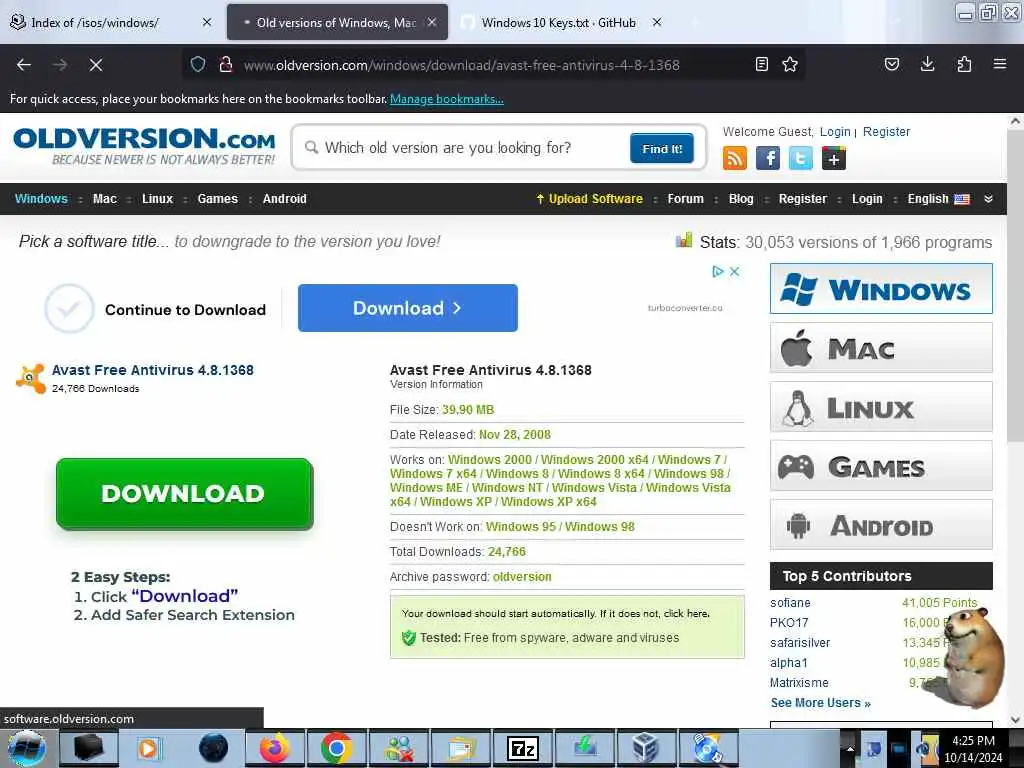Open the Linux navigation menu item

157,199
